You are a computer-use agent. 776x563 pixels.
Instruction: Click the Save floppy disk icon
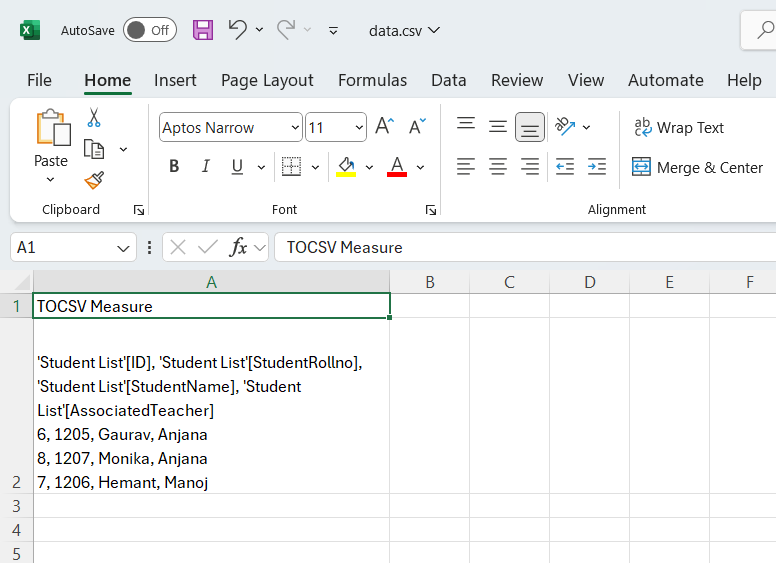[203, 30]
